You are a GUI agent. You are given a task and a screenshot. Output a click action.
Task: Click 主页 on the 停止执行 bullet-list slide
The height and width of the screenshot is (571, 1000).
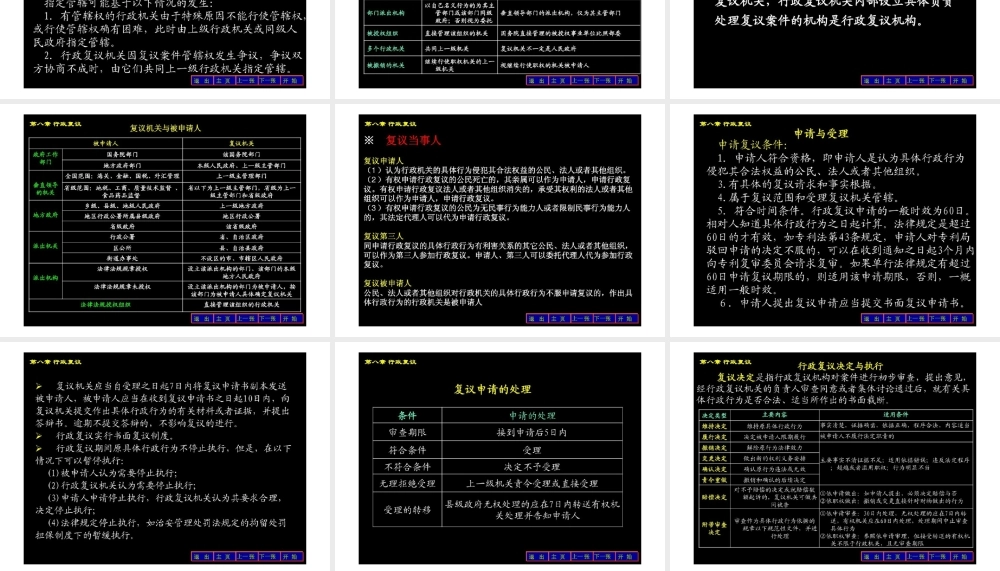pyautogui.click(x=224, y=556)
